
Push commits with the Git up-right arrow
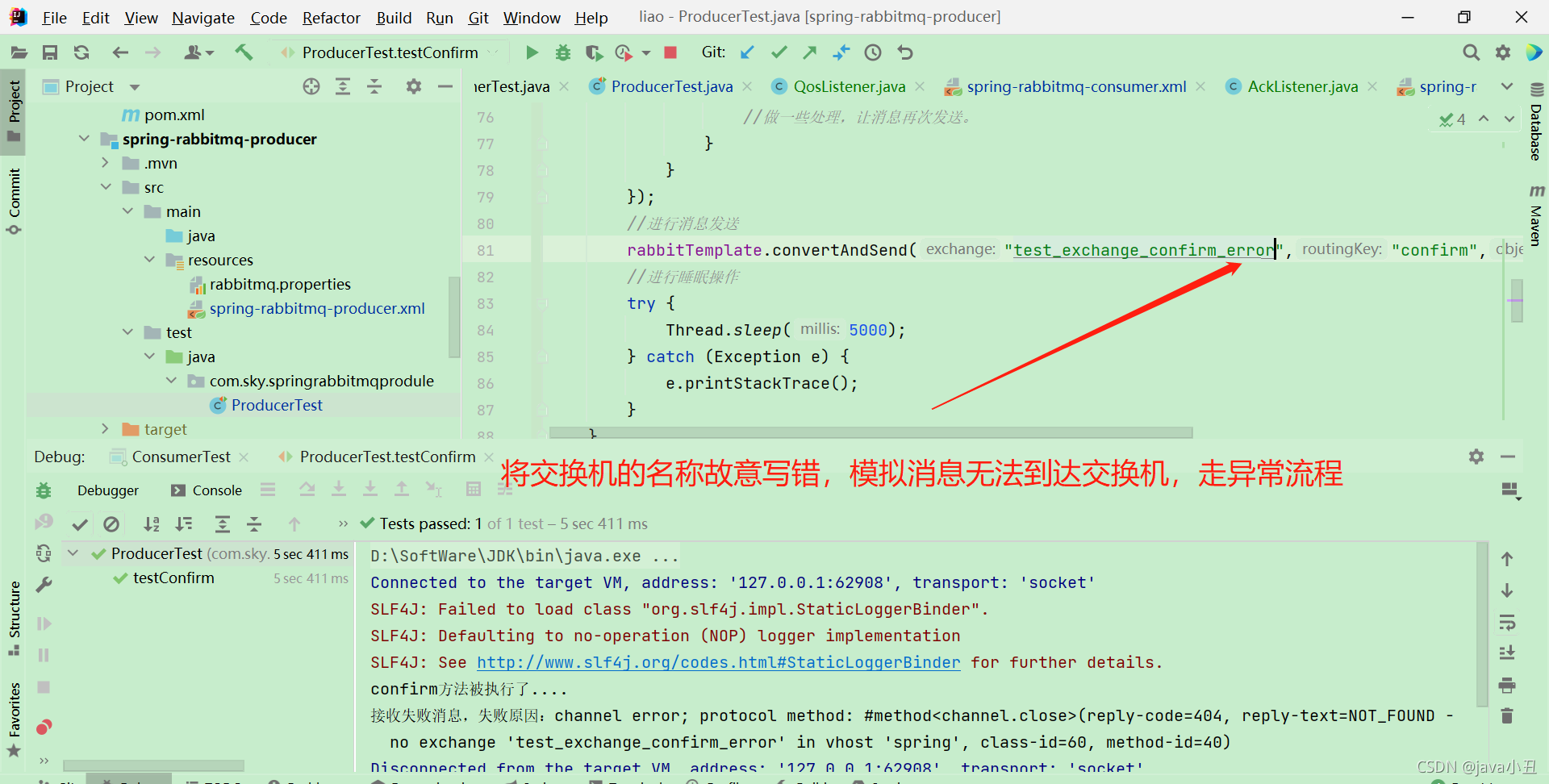(809, 52)
